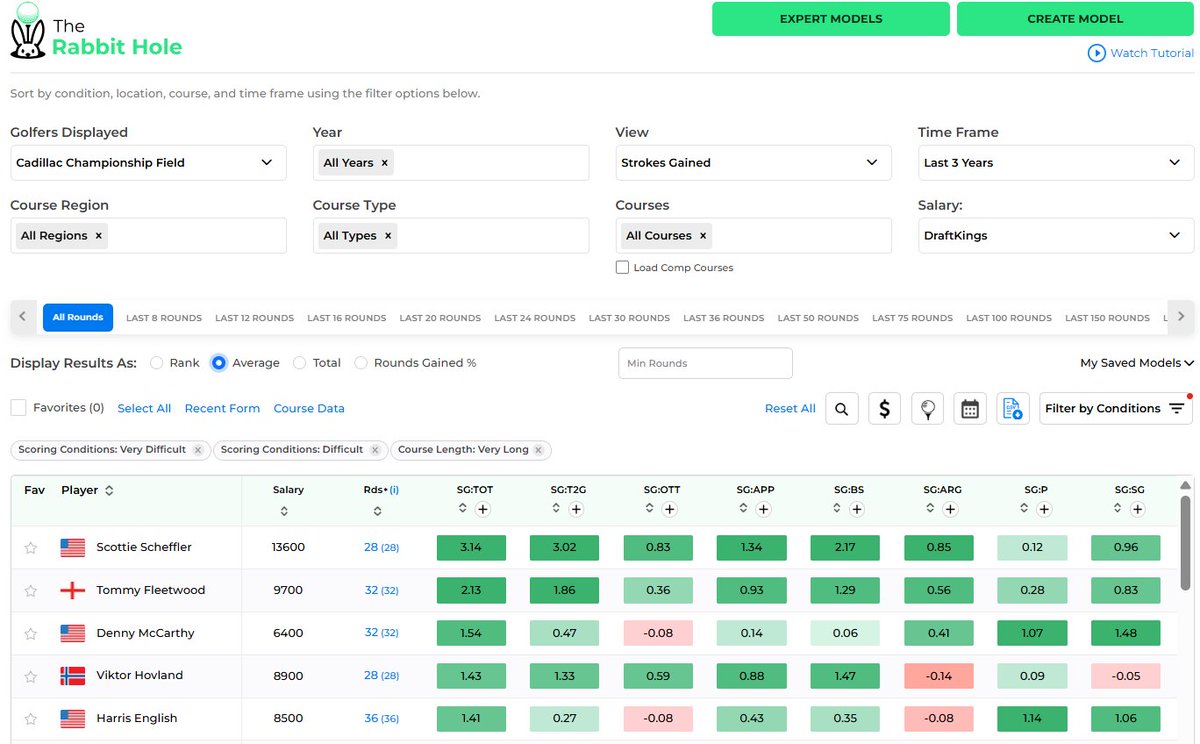
Task: Click the Rds info (i) icon
Action: [394, 490]
